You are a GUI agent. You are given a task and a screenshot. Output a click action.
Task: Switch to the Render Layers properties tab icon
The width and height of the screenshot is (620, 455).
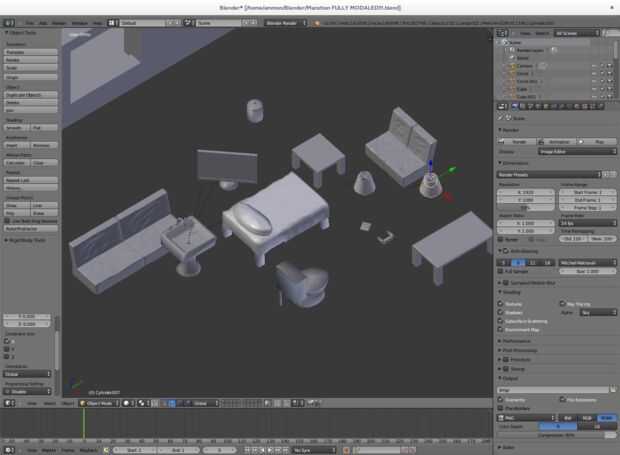tap(522, 106)
